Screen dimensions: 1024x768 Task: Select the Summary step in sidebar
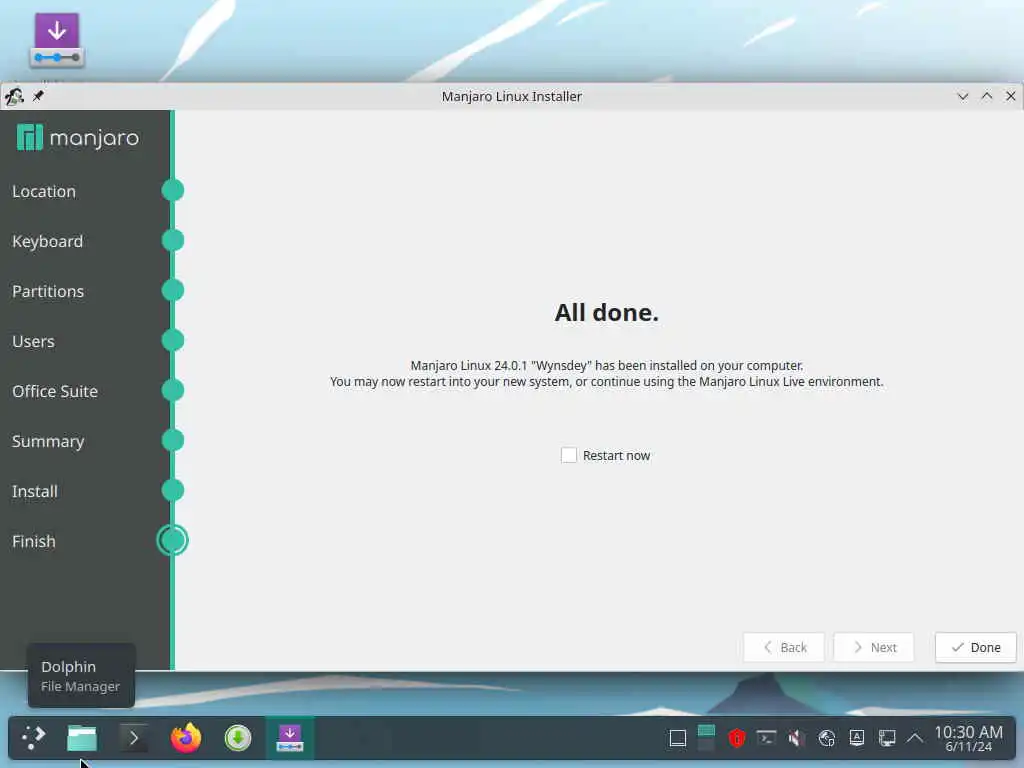coord(48,441)
